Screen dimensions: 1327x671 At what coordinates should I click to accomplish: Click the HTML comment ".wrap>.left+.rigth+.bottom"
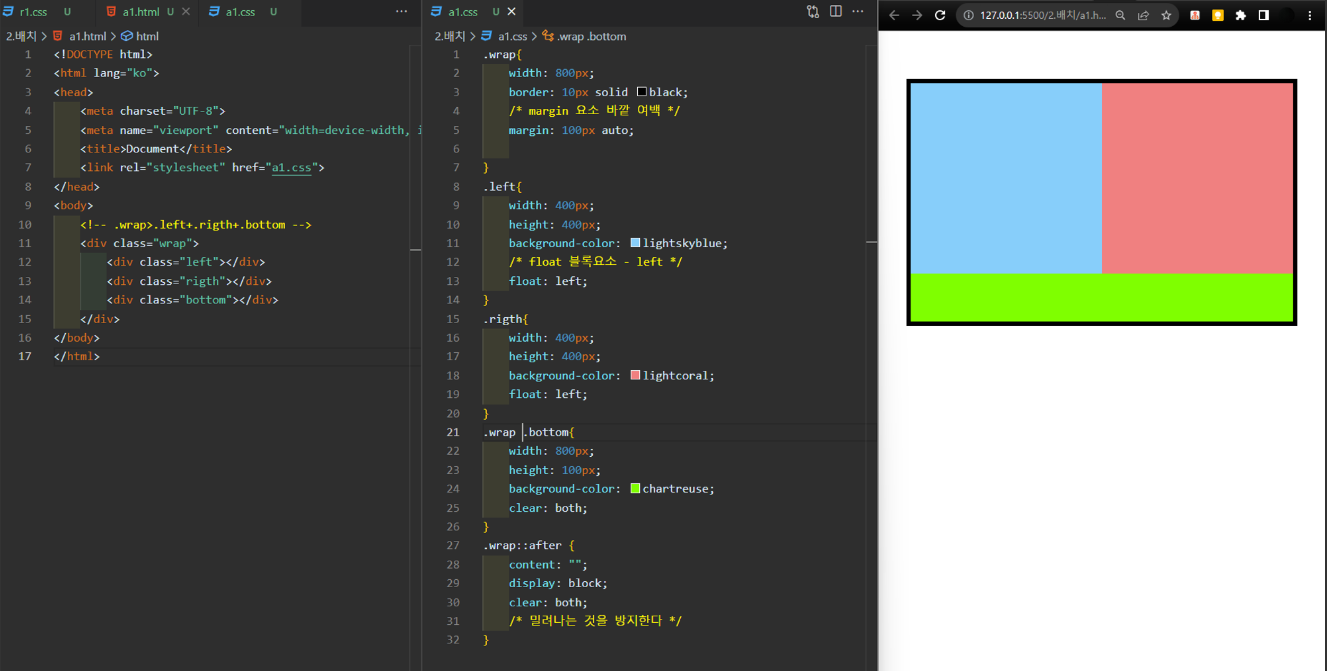click(196, 225)
